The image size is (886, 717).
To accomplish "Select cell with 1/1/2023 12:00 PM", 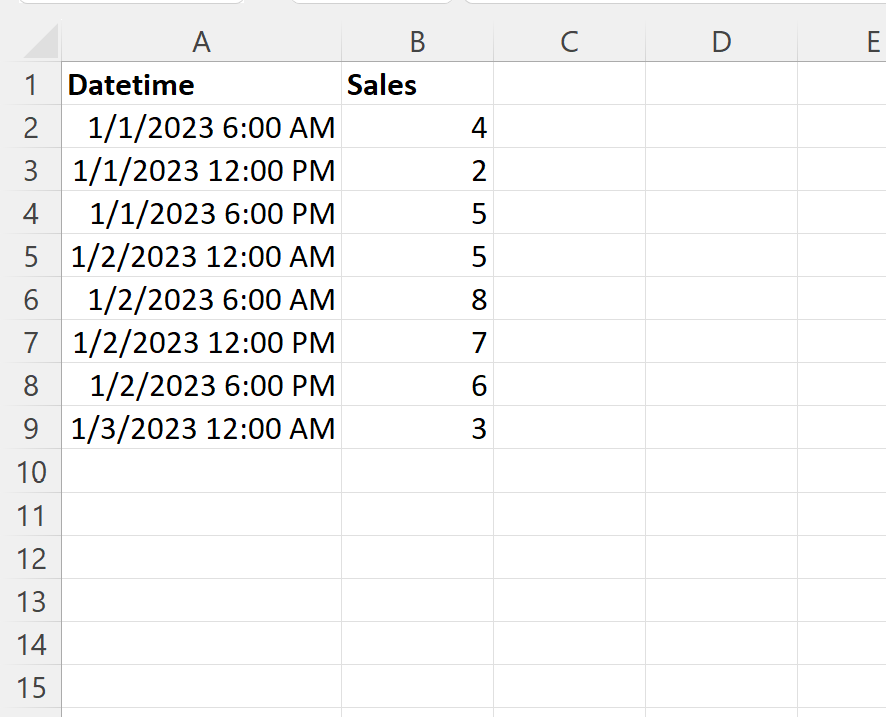I will [x=201, y=171].
